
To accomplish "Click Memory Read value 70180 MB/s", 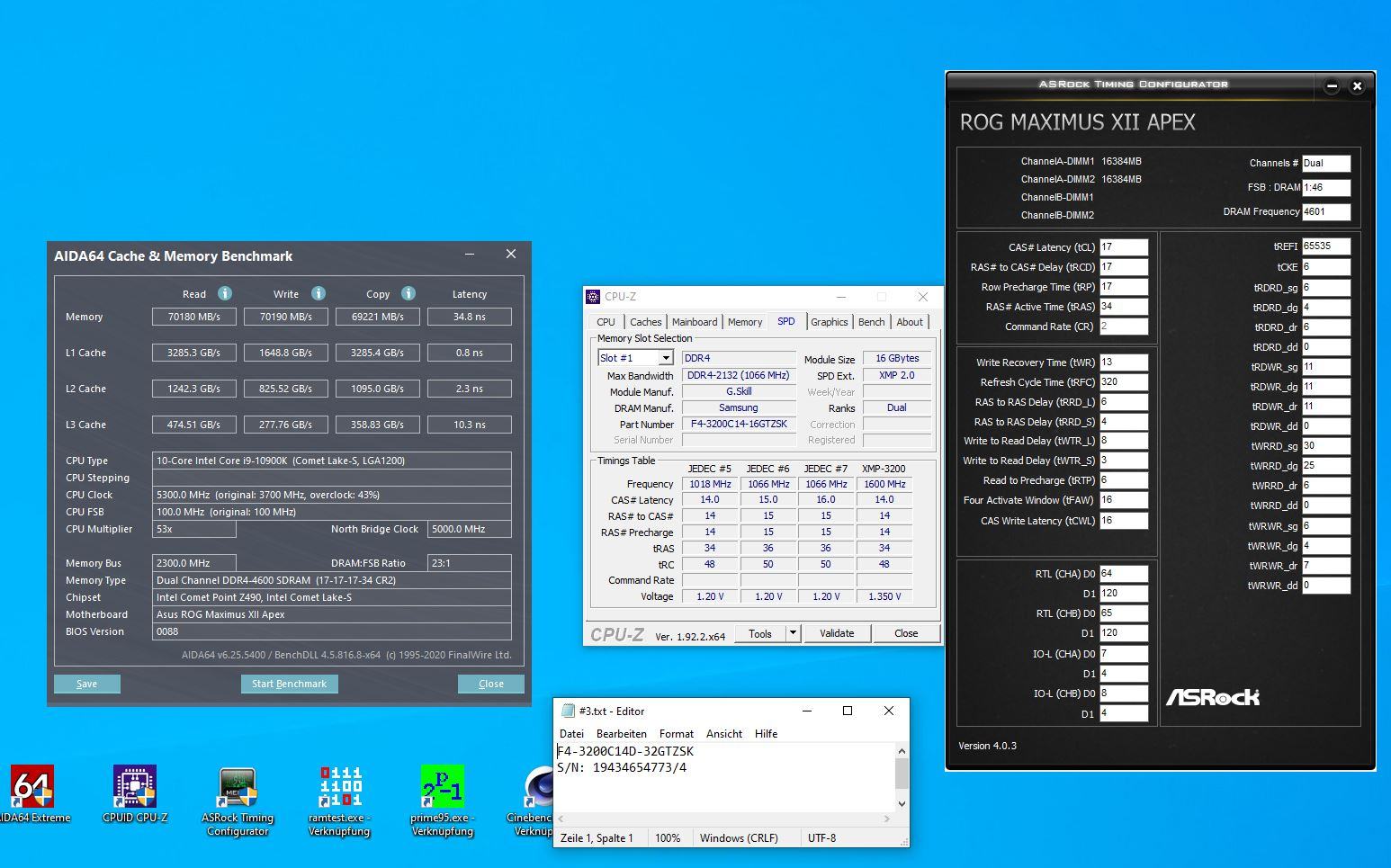I will (x=194, y=317).
